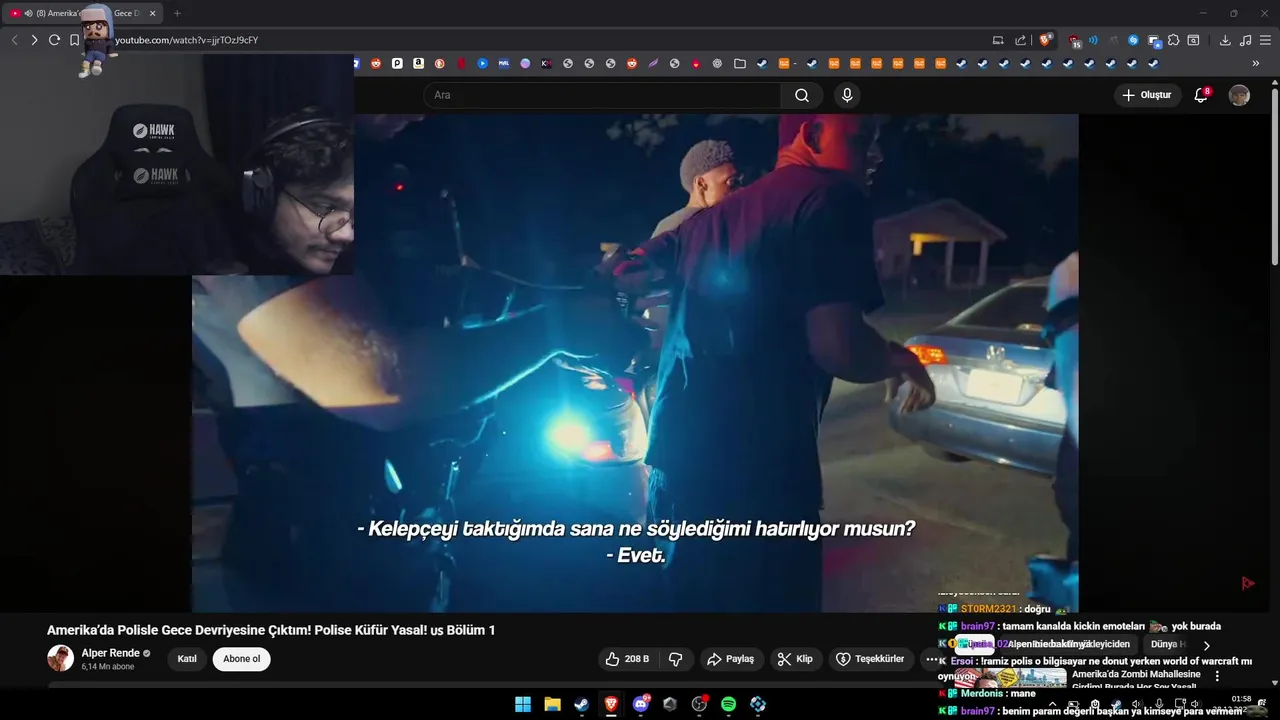1280x720 pixels.
Task: Click the browser address bar URL
Action: (186, 40)
